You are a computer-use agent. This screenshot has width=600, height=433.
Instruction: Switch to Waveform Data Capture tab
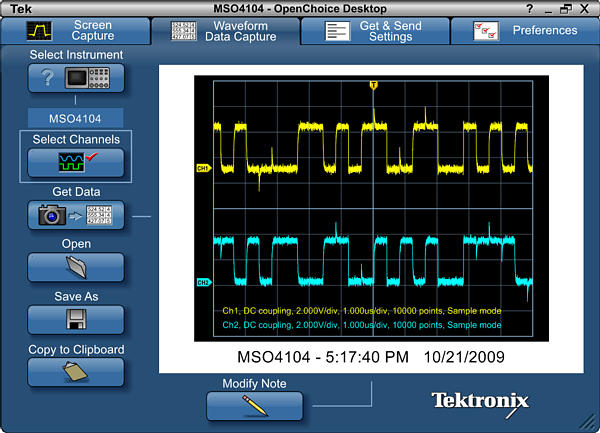(226, 31)
